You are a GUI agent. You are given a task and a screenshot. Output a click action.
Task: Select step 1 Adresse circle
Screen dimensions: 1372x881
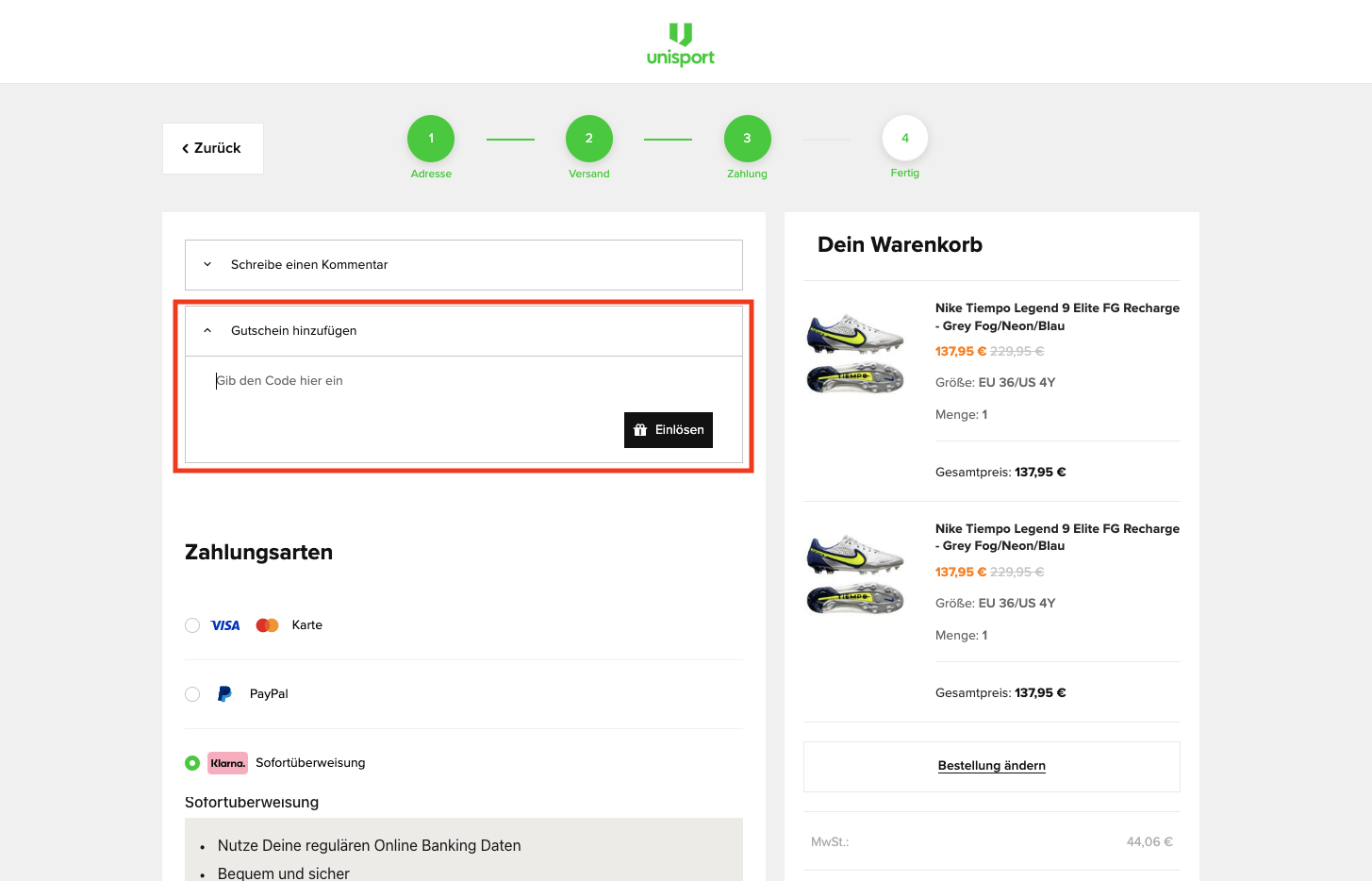click(x=431, y=139)
